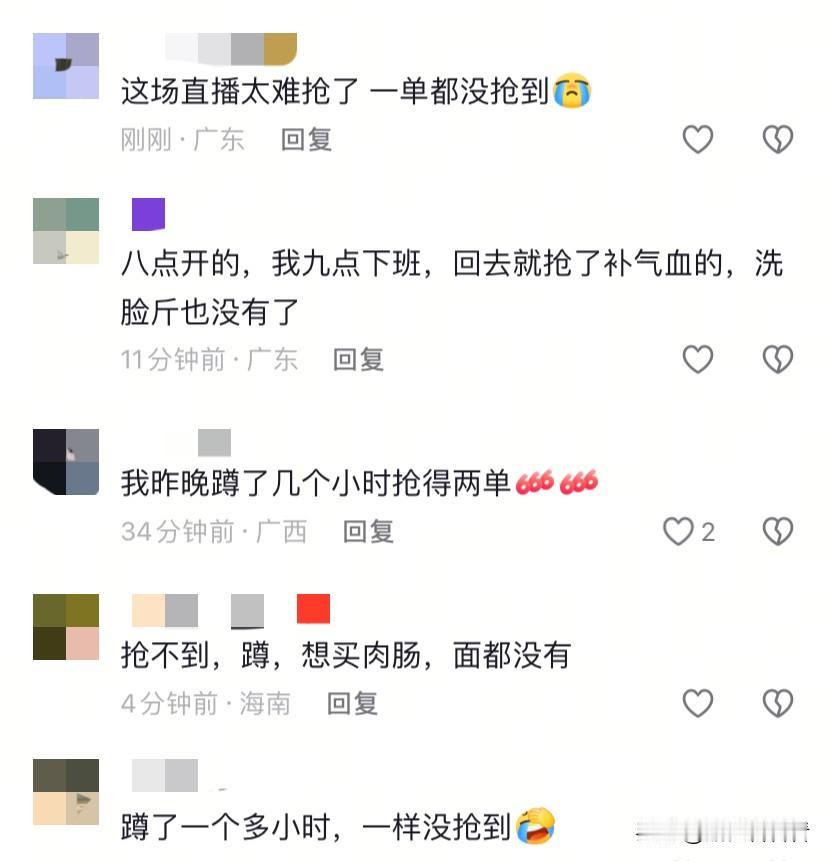Open the avatar of the 海南 commenter
The image size is (828, 861).
pos(66,627)
